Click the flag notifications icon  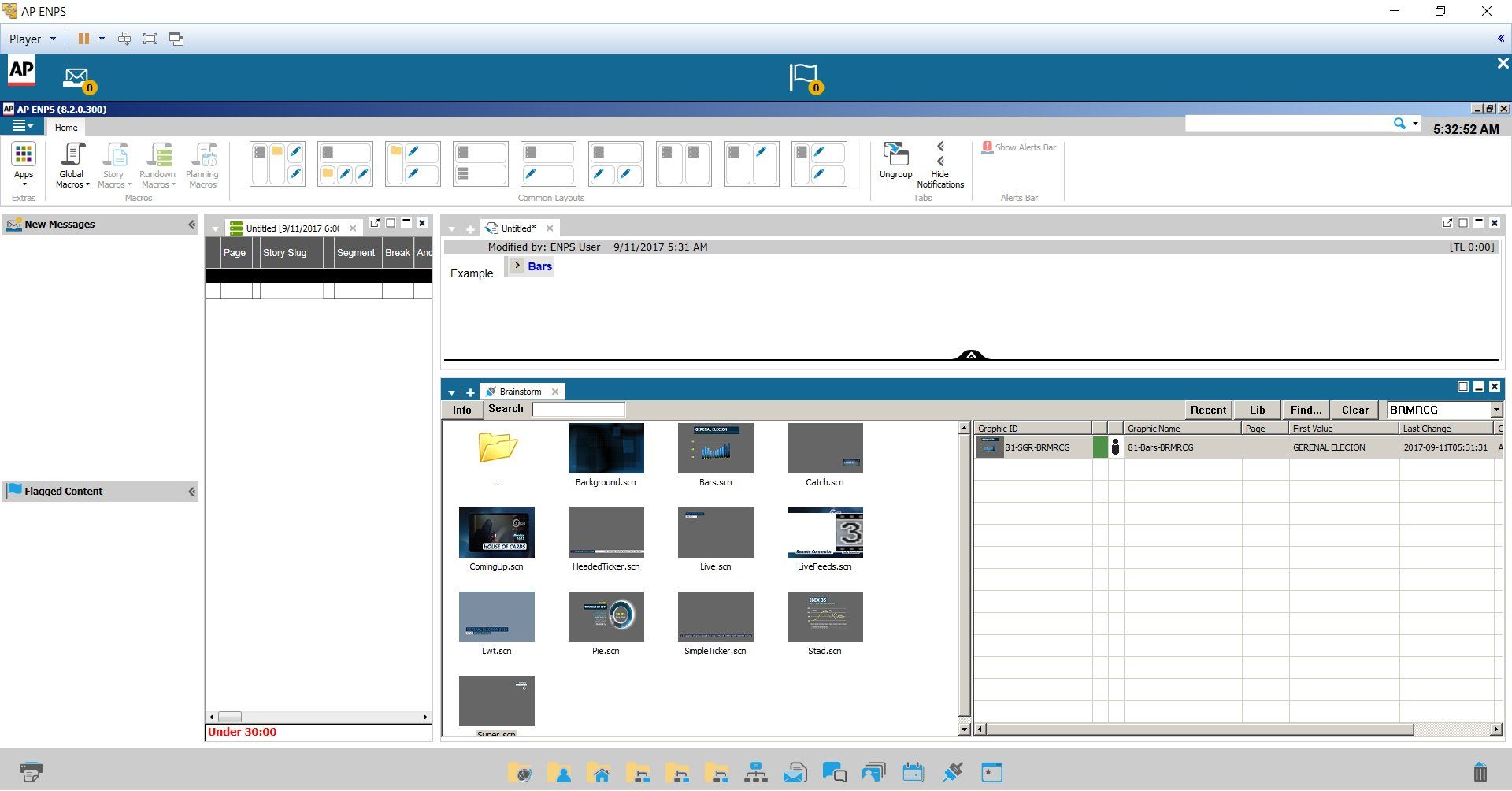[x=803, y=77]
